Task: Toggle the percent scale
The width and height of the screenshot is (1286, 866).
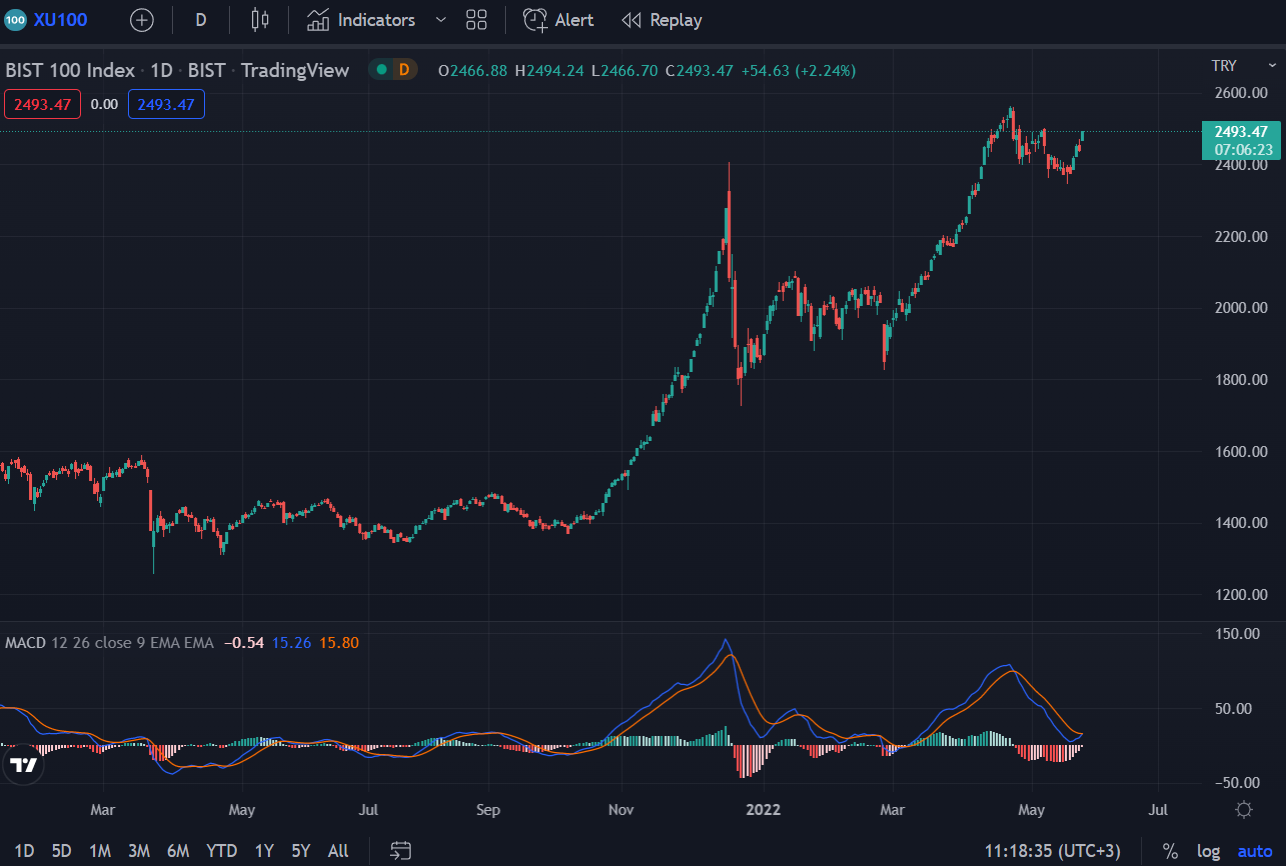Action: [1170, 851]
